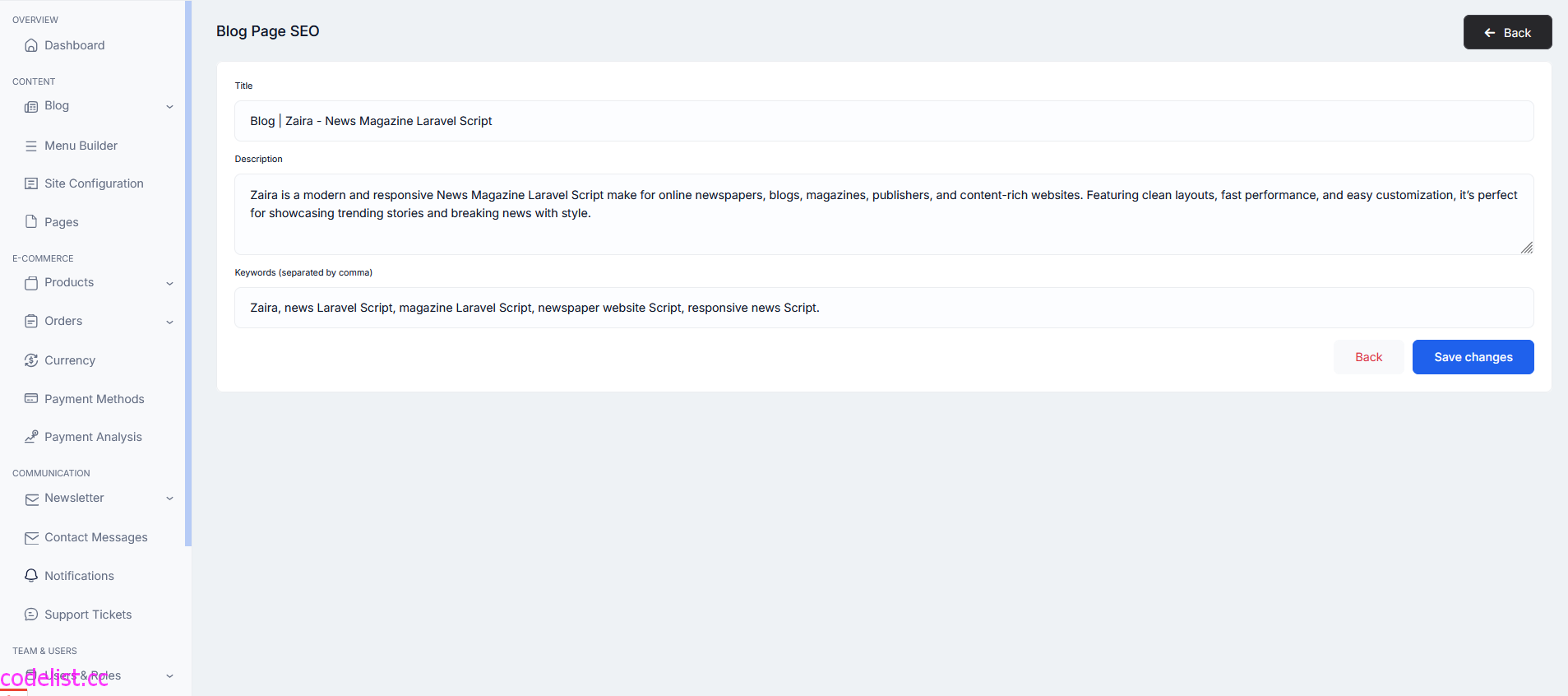The height and width of the screenshot is (696, 1568).
Task: Click the Support Tickets chat icon
Action: point(31,615)
